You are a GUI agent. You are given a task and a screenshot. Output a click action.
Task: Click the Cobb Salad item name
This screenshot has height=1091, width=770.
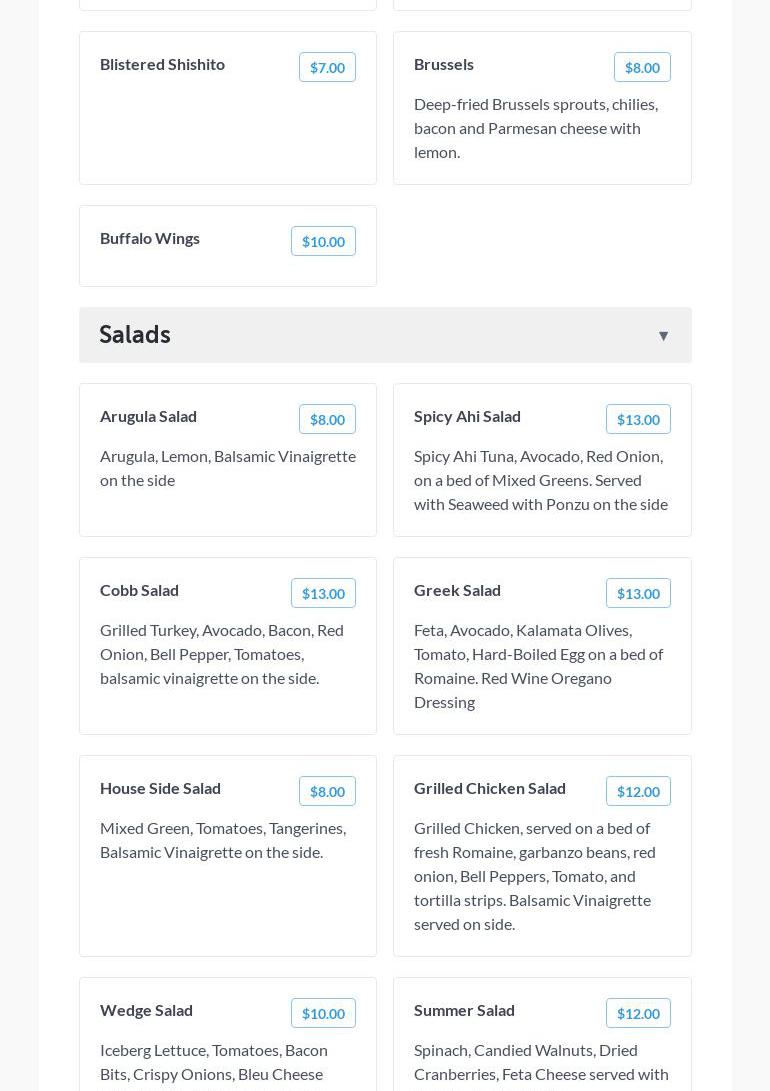pyautogui.click(x=139, y=590)
